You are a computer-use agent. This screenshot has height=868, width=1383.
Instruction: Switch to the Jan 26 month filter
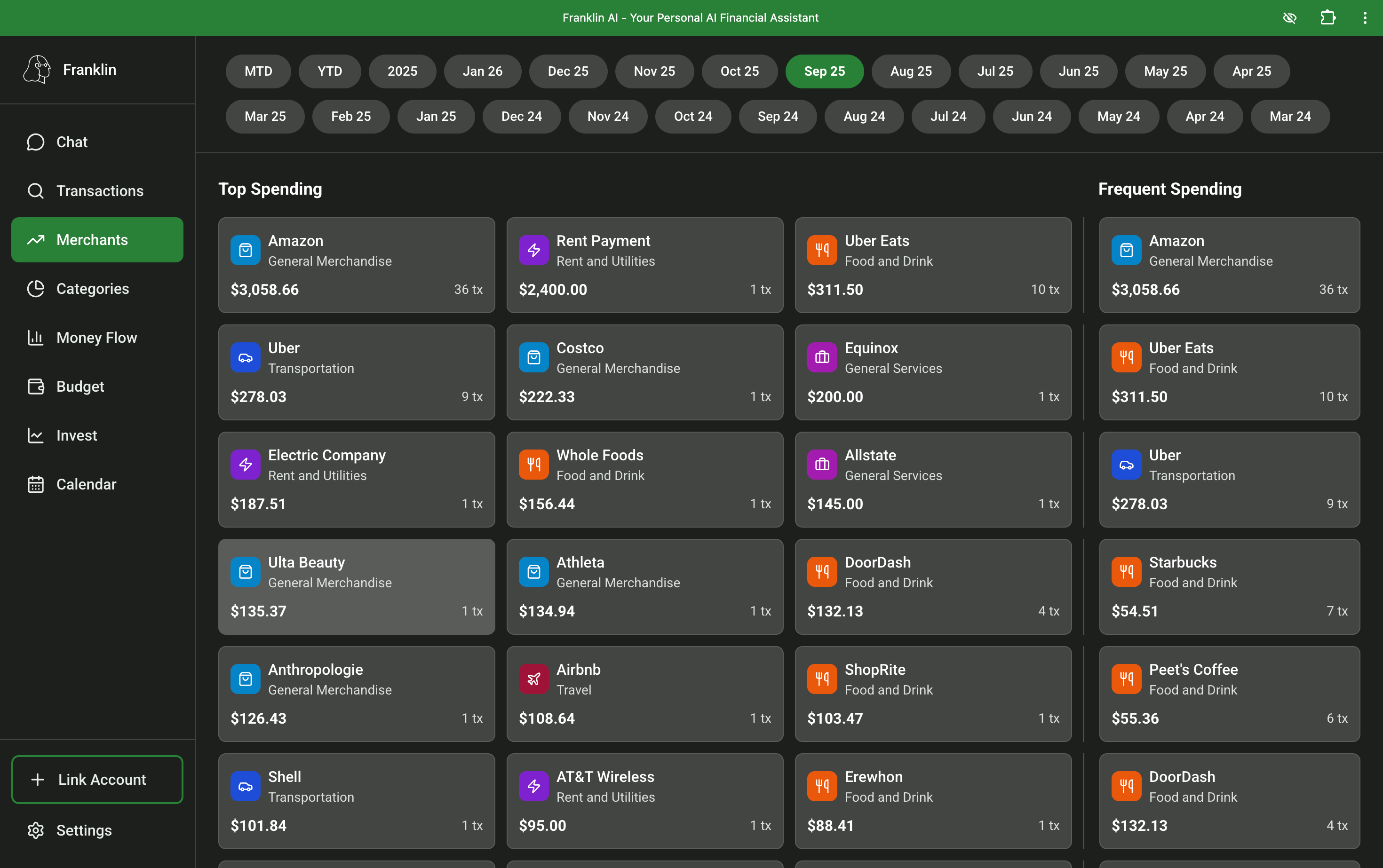483,71
